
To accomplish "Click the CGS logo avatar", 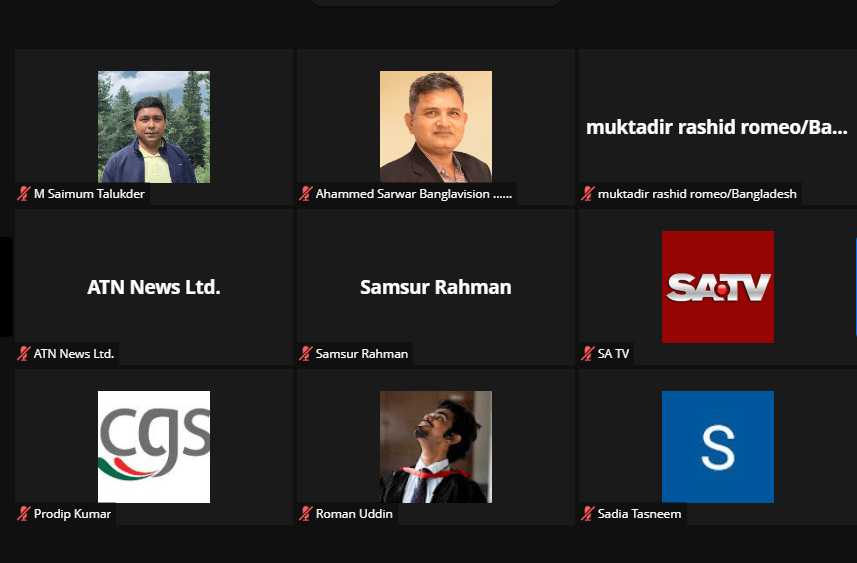I will point(154,447).
